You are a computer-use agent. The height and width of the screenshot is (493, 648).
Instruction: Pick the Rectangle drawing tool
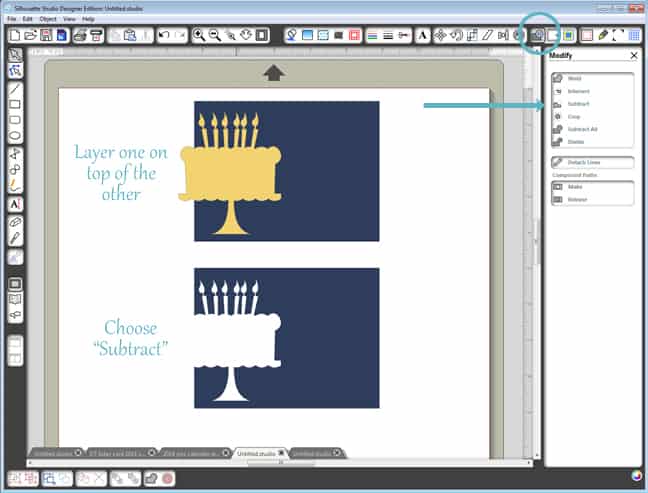click(x=15, y=104)
